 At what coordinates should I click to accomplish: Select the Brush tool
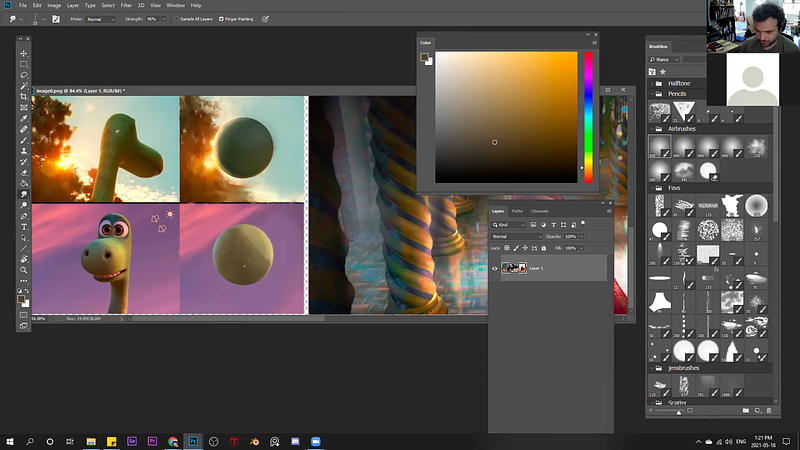[23, 140]
